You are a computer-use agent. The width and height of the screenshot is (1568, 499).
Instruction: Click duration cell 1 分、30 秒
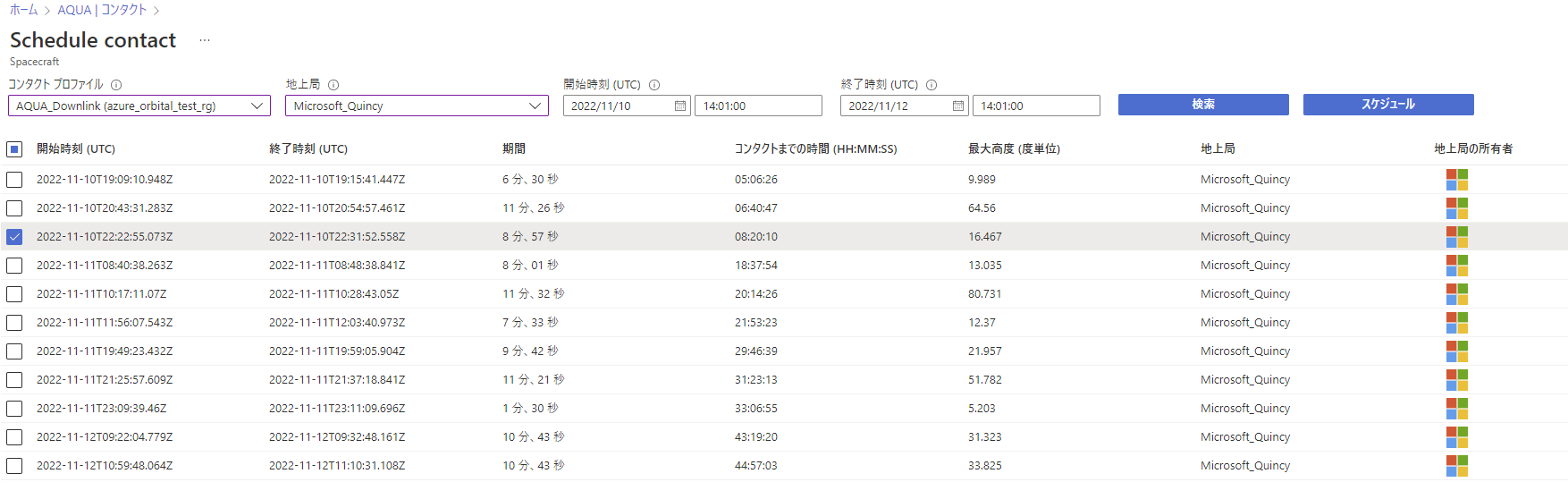click(530, 409)
